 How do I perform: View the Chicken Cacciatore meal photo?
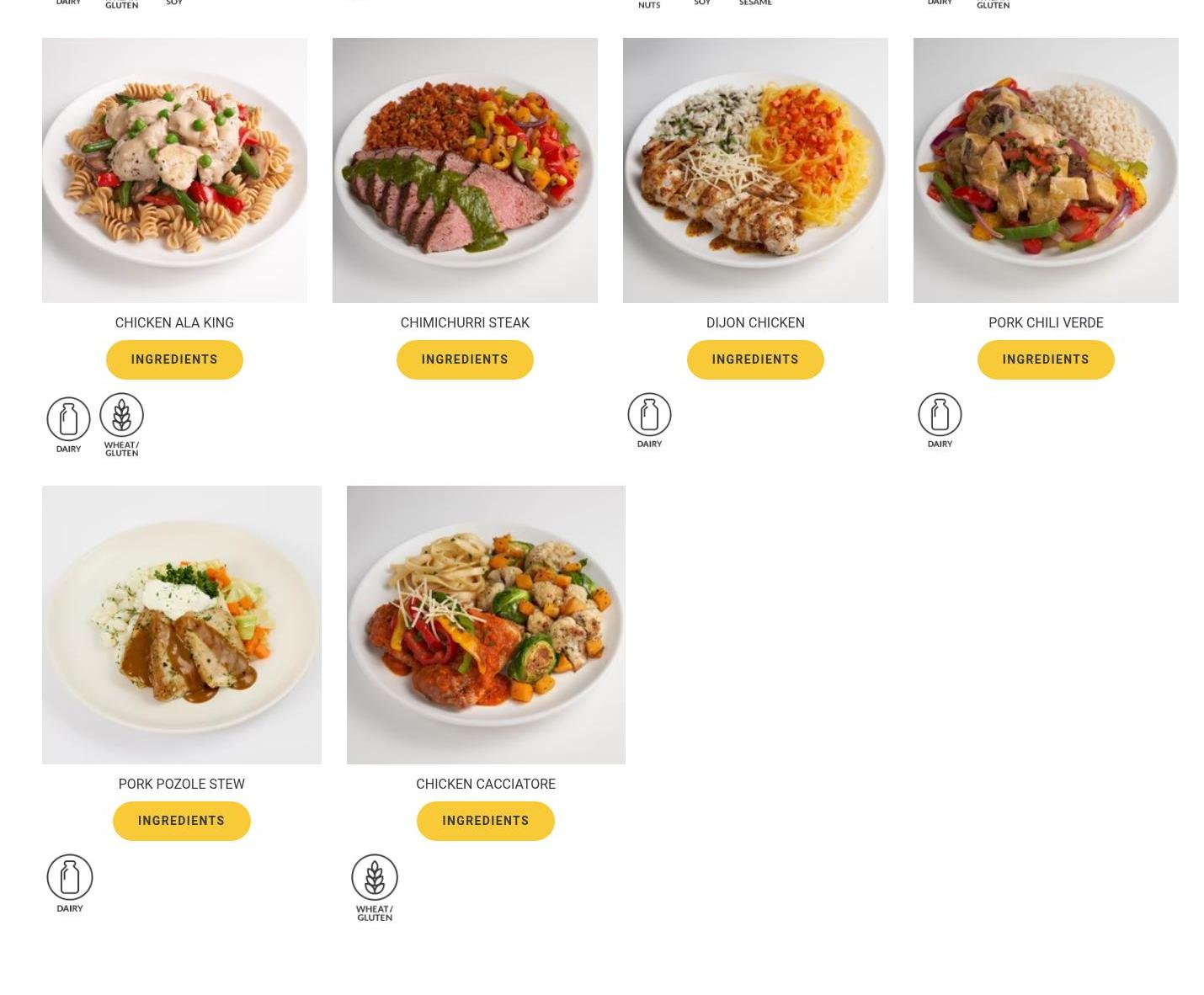pos(486,625)
